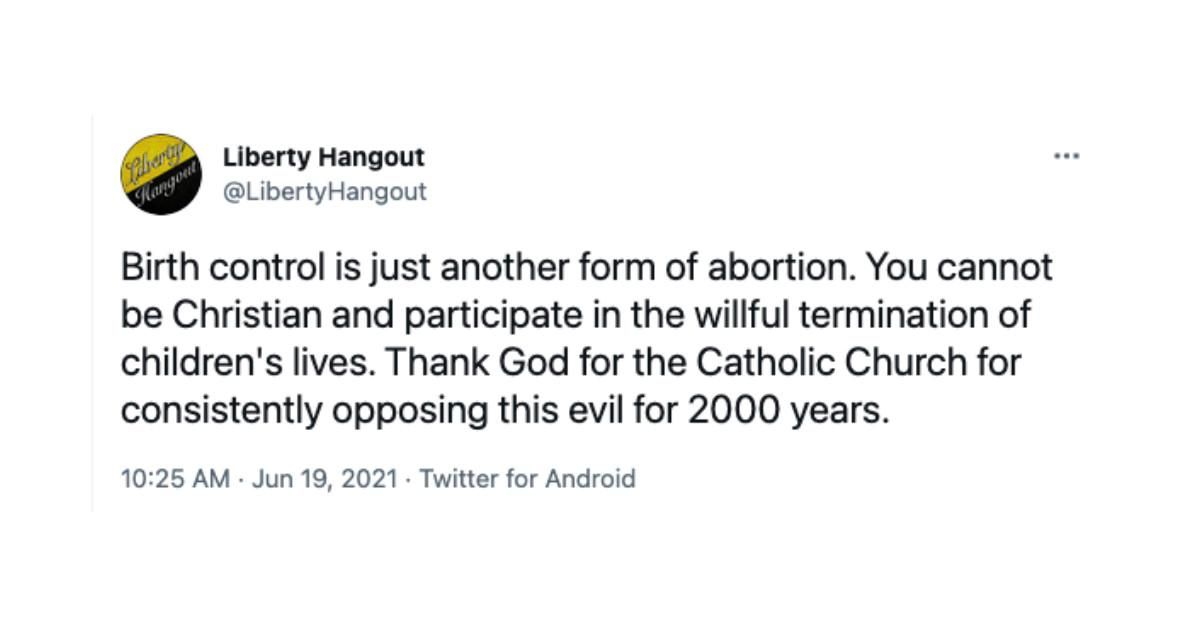Viewport: 1200px width, 628px height.
Task: Open the Twitter for Android source link
Action: [x=527, y=479]
